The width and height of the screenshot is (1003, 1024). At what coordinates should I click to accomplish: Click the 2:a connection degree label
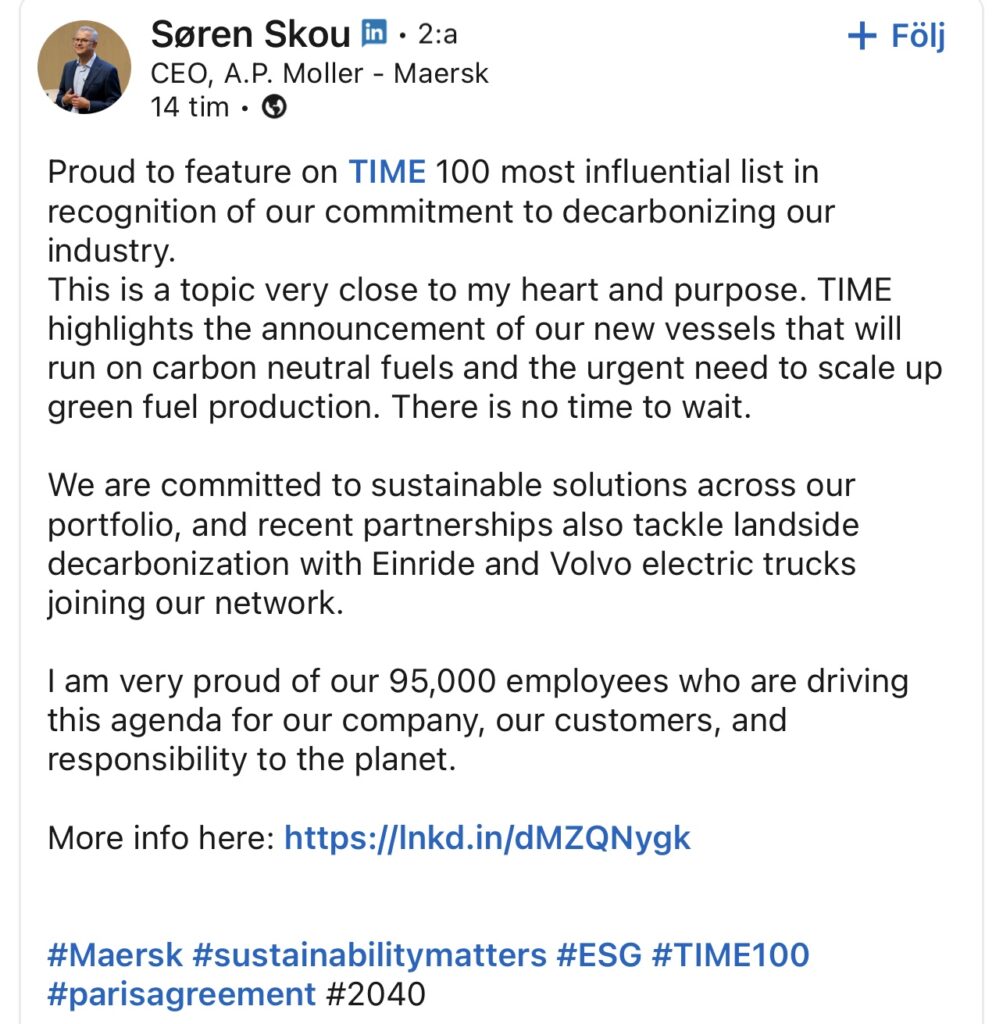438,34
